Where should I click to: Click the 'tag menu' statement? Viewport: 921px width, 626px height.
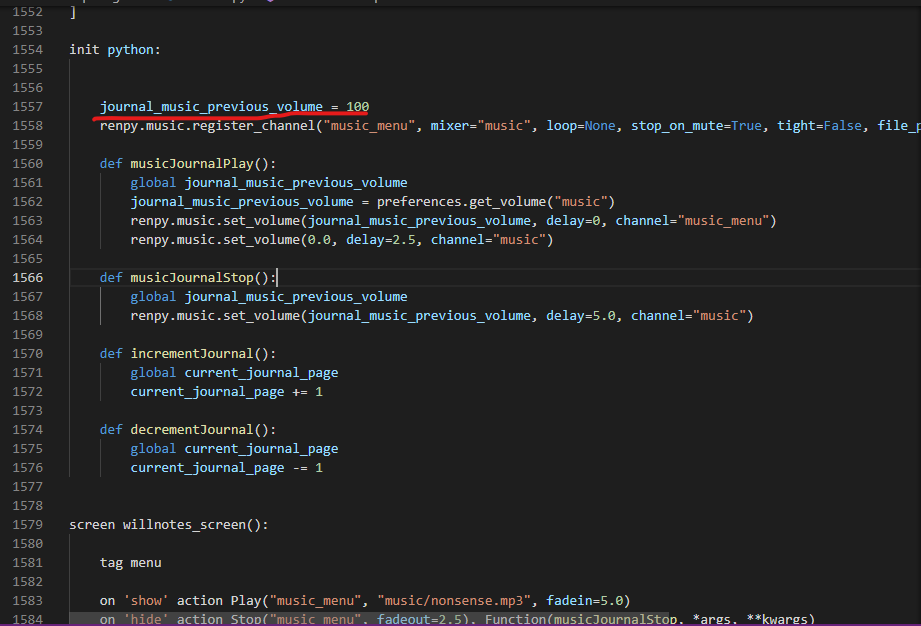pos(130,563)
